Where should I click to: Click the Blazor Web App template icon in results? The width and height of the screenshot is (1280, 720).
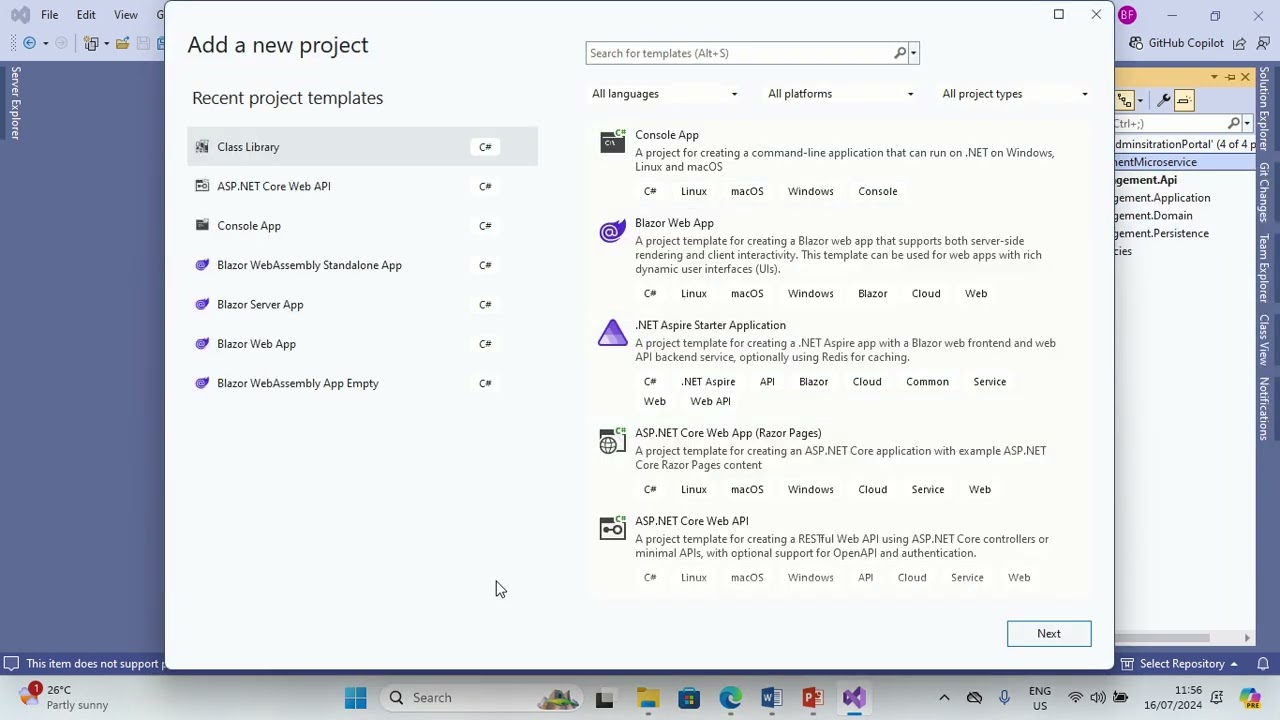612,232
